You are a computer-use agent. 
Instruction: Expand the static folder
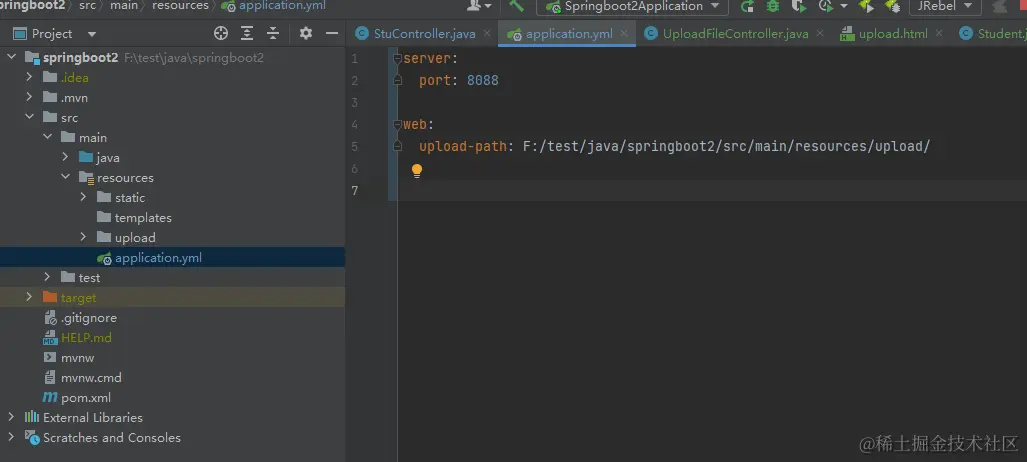(x=83, y=197)
